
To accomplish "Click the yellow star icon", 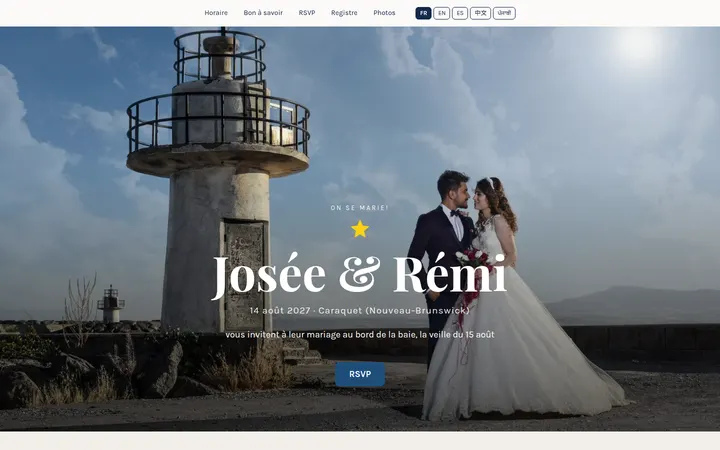I will pyautogui.click(x=360, y=229).
